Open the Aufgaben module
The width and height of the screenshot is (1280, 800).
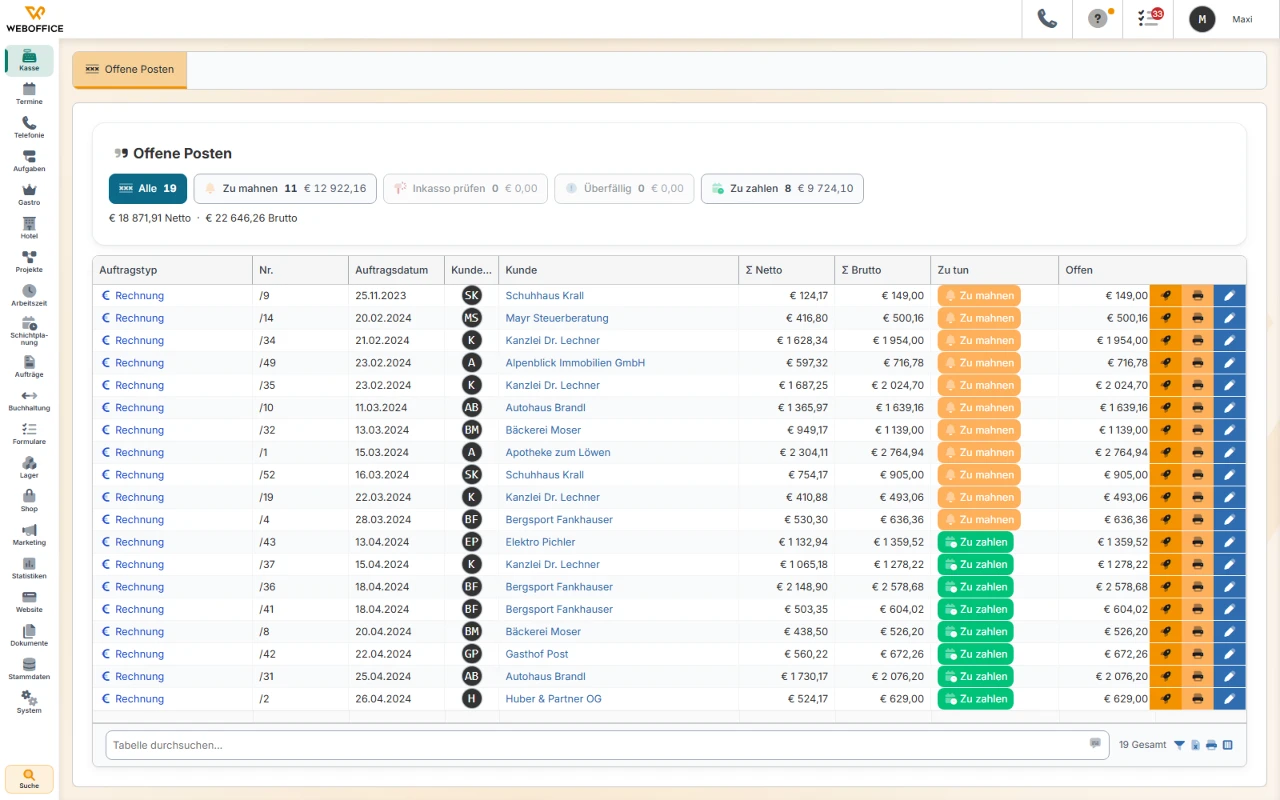pos(29,162)
